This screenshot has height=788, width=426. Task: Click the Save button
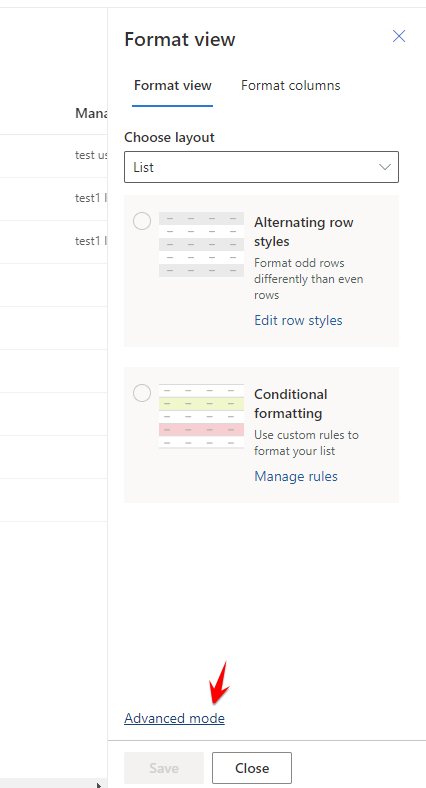[164, 768]
